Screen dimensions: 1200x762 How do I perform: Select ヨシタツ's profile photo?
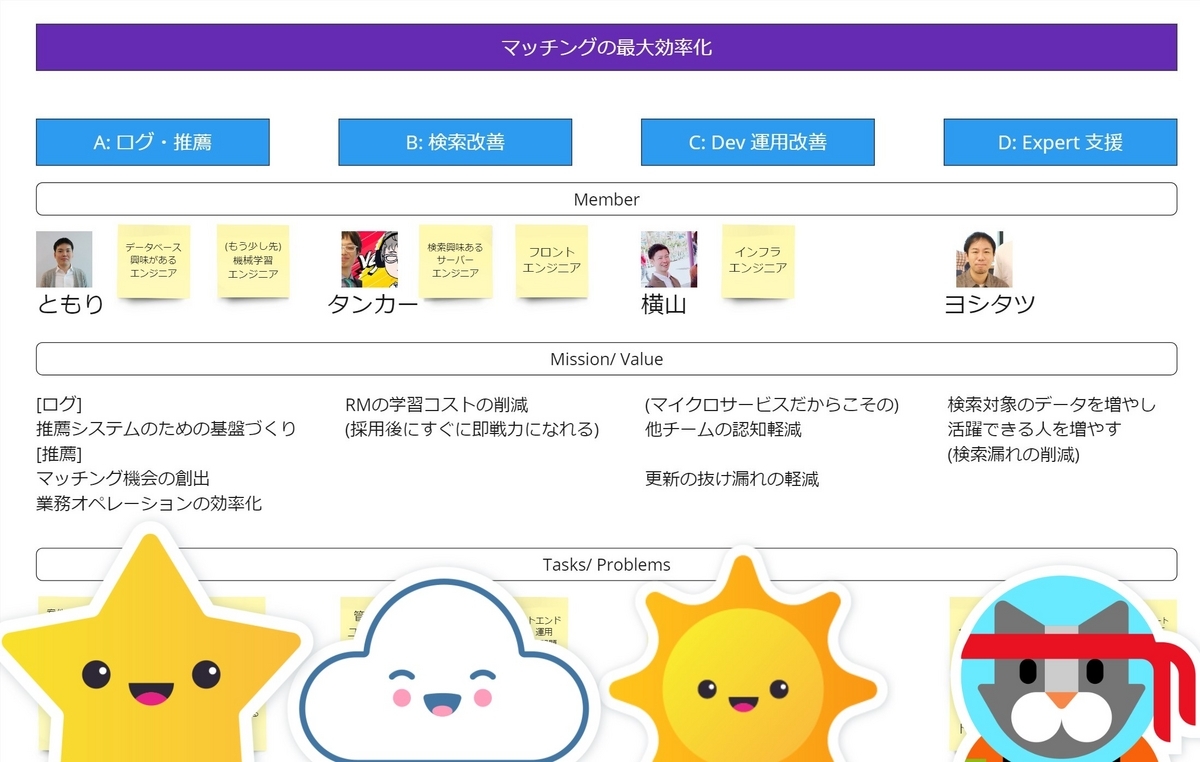pyautogui.click(x=984, y=260)
